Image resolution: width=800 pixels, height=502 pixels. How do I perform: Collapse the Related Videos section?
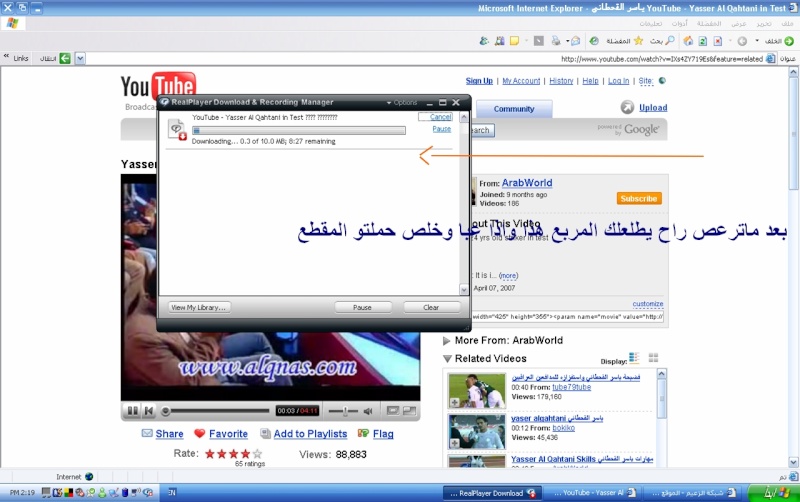click(x=447, y=359)
